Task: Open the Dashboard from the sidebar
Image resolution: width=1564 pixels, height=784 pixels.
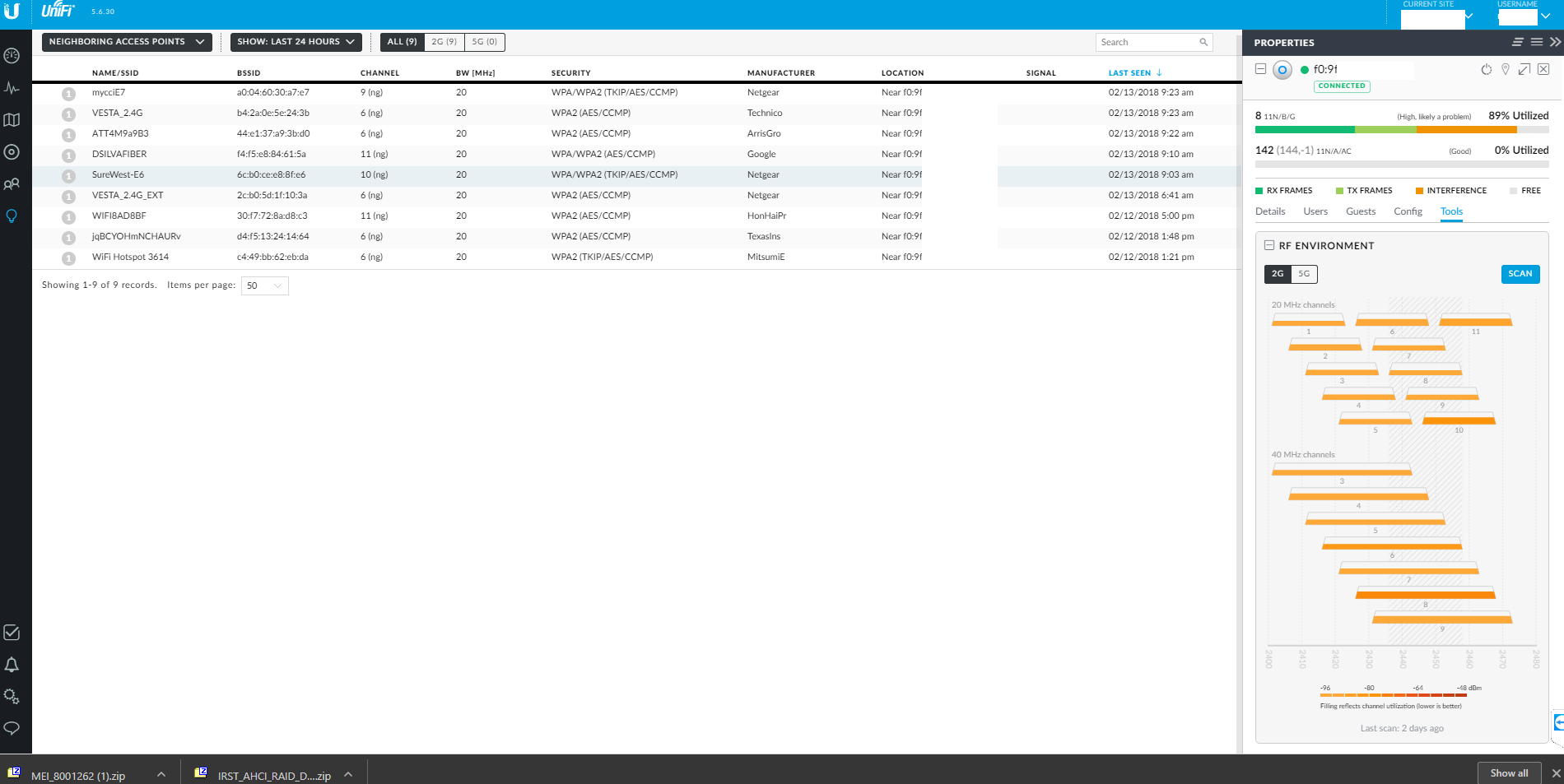Action: (x=12, y=56)
